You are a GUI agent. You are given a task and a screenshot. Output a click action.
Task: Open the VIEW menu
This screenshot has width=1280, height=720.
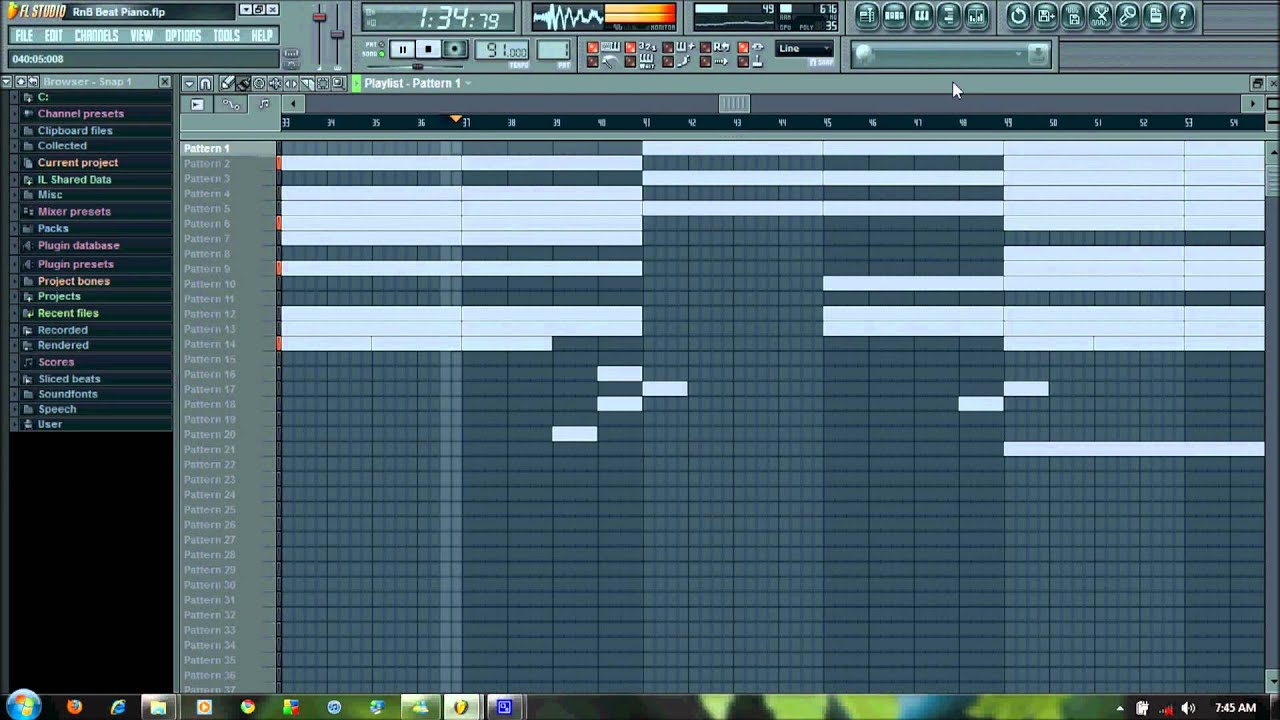(x=142, y=35)
